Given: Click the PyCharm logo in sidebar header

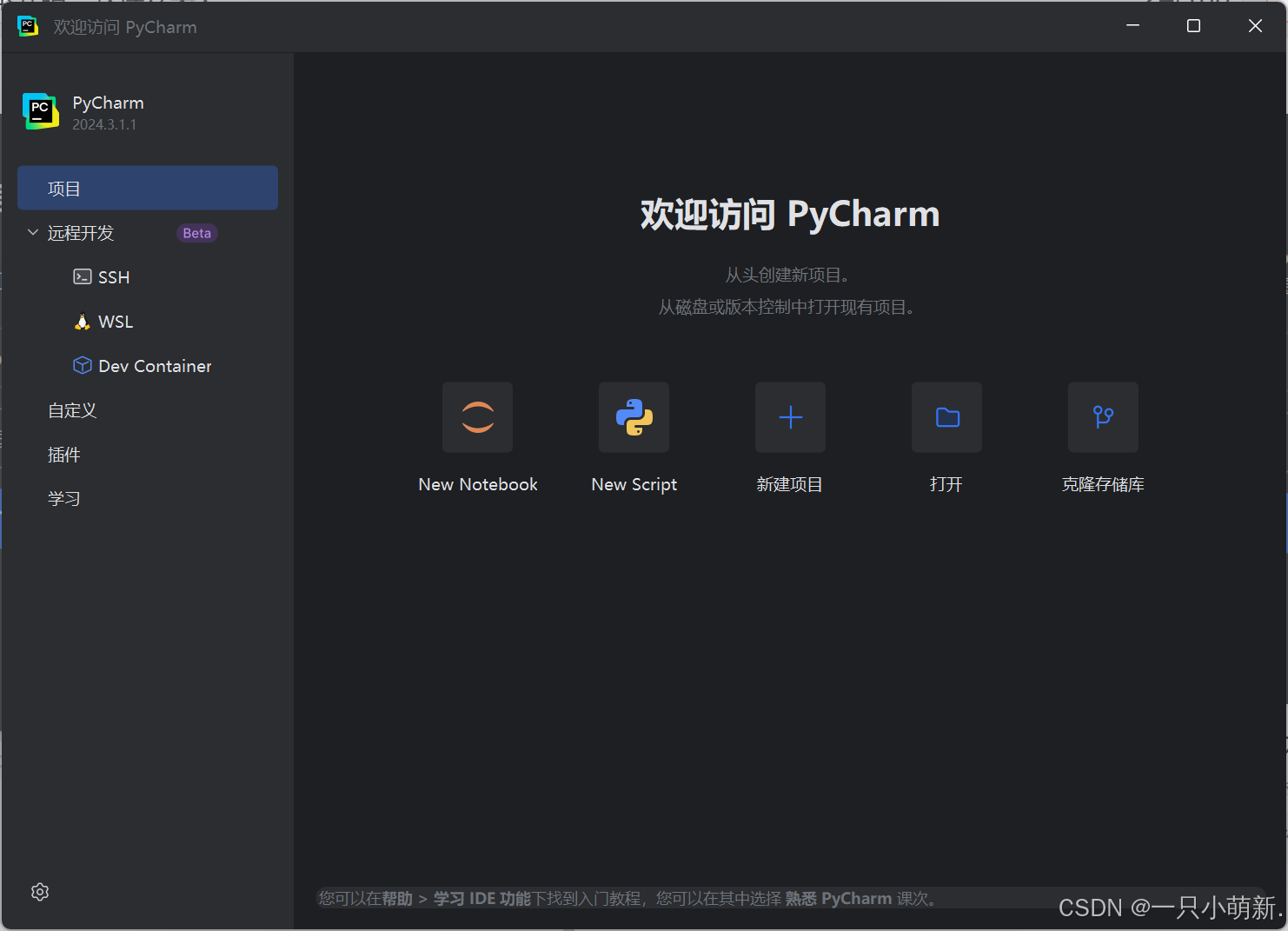Looking at the screenshot, I should point(40,111).
